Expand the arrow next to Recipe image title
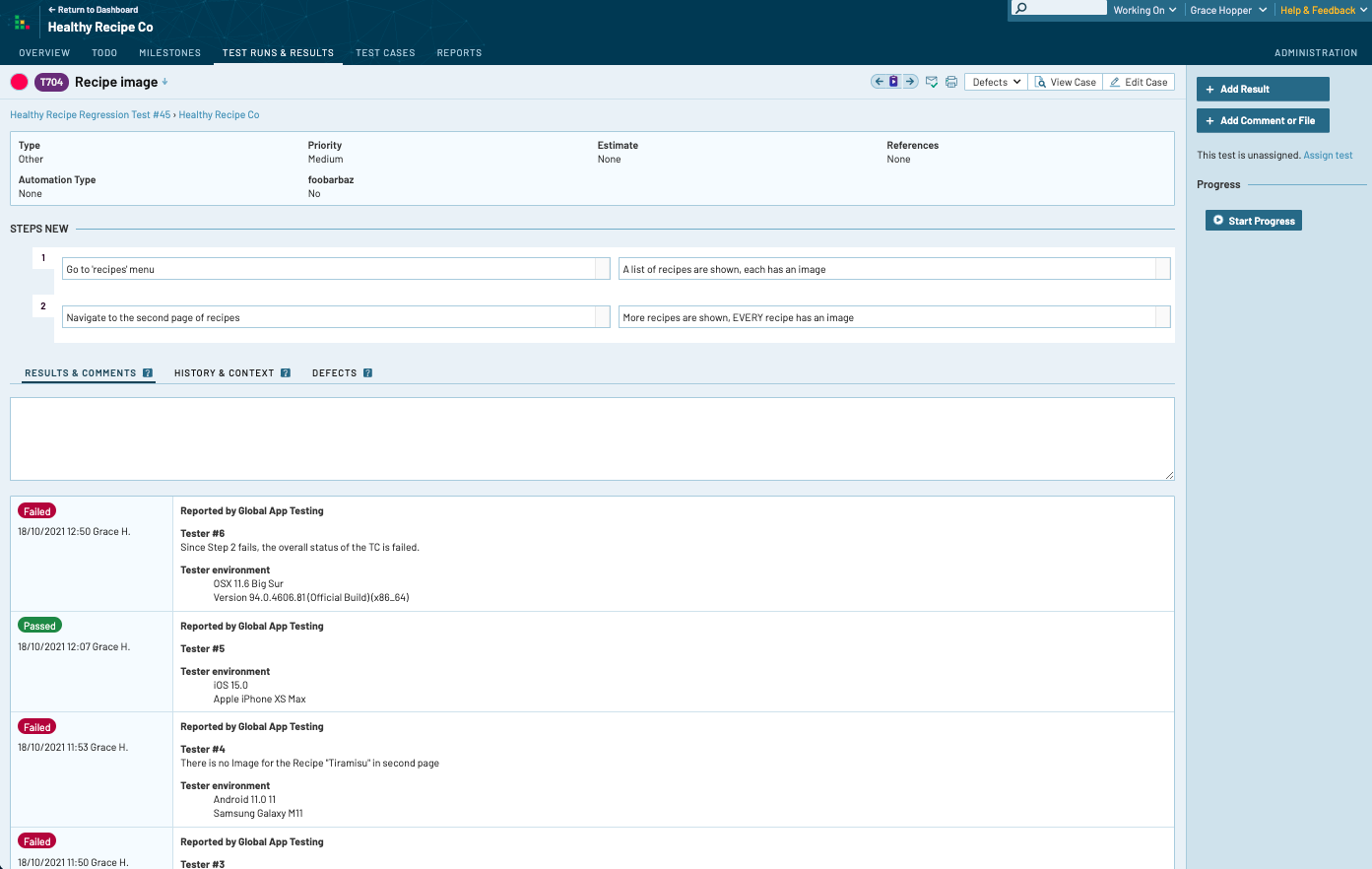Screen dimensions: 1372x869 tap(165, 82)
